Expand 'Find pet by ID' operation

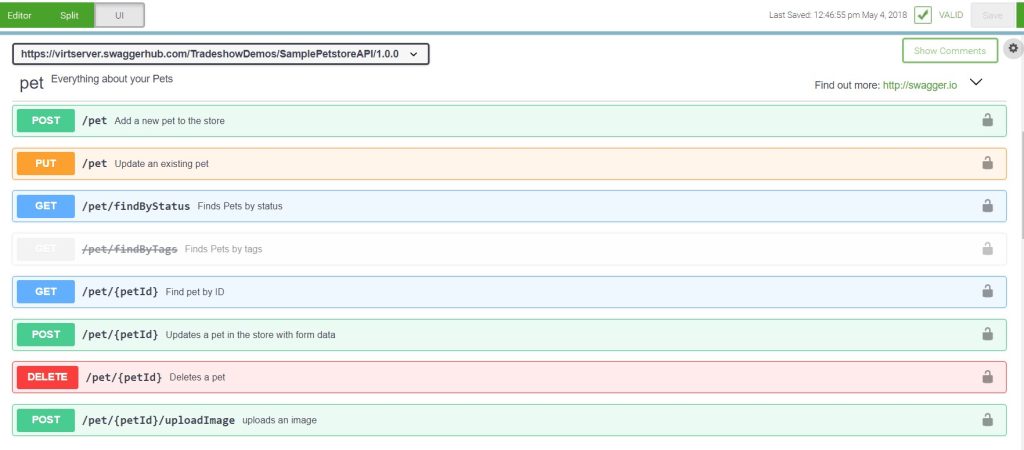pos(509,291)
